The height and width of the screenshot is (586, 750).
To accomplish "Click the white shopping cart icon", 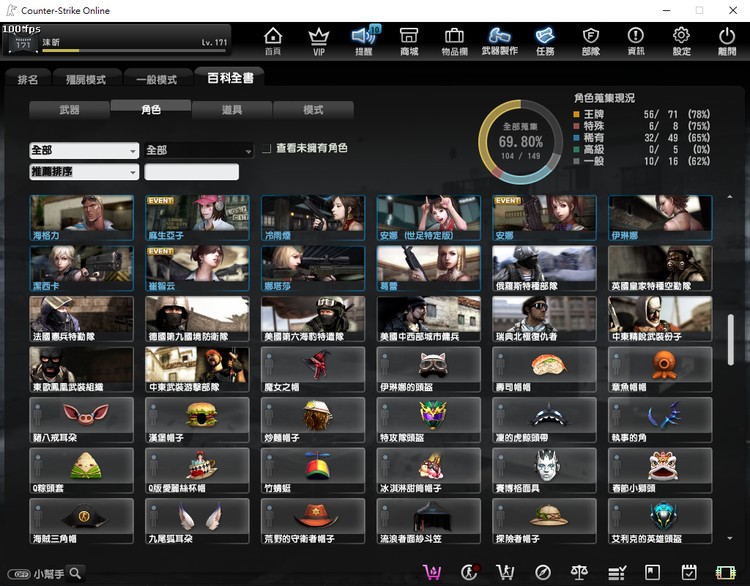I will [x=505, y=572].
